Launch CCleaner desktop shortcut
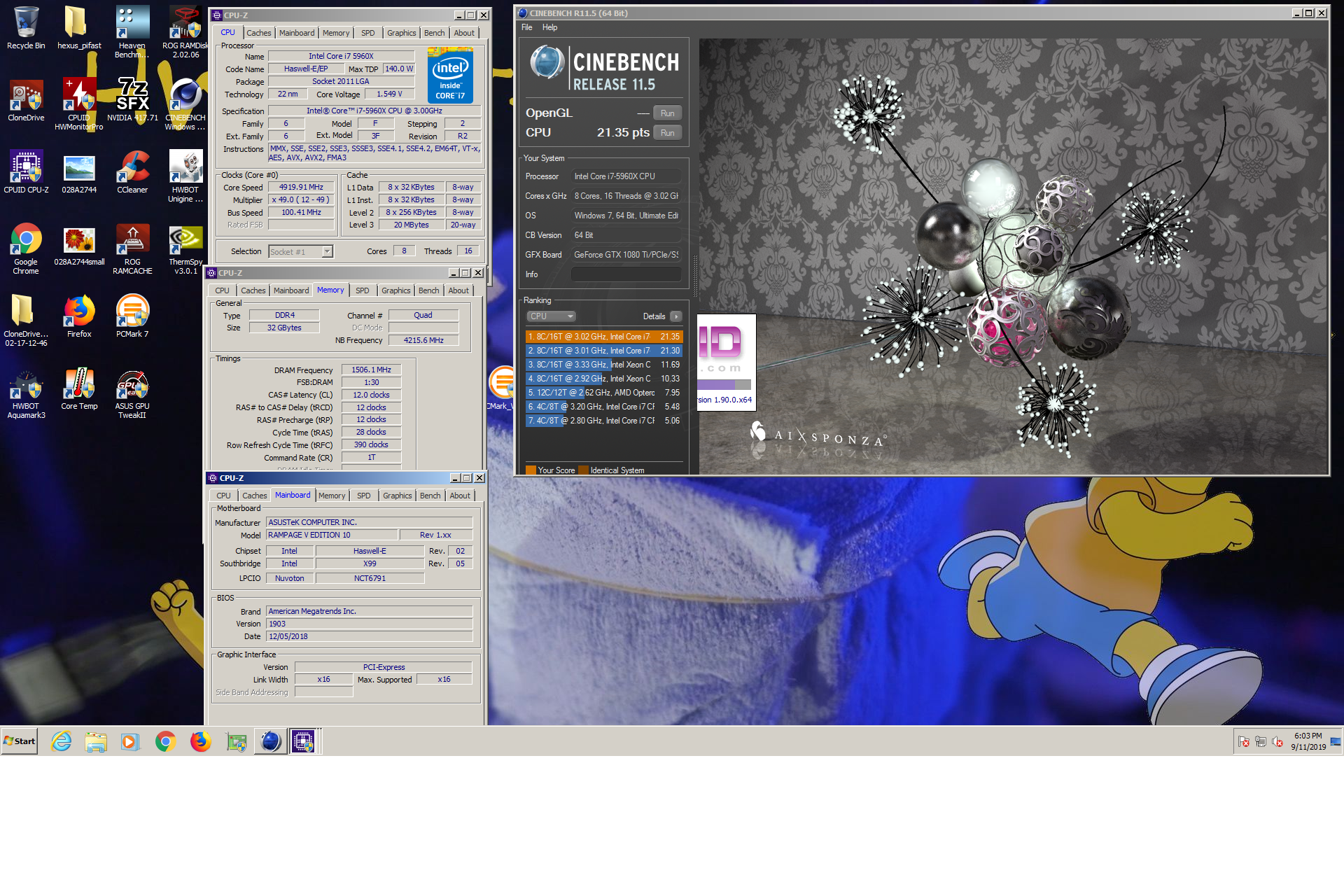Image resolution: width=1344 pixels, height=896 pixels. coord(132,171)
